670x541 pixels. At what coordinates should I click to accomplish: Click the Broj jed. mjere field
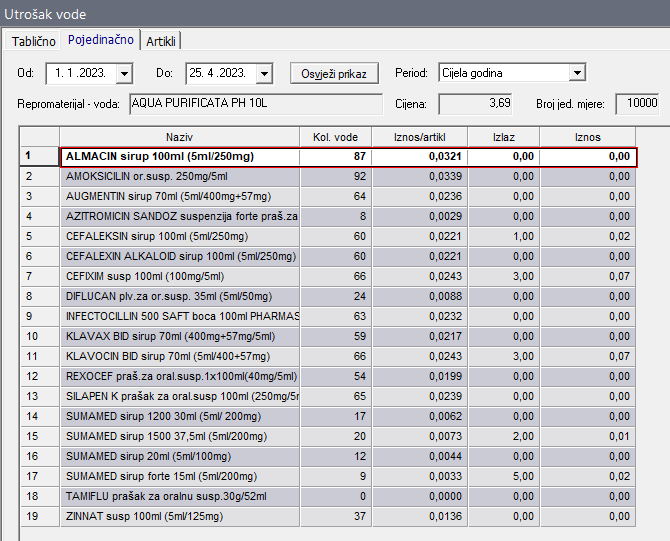tap(637, 103)
